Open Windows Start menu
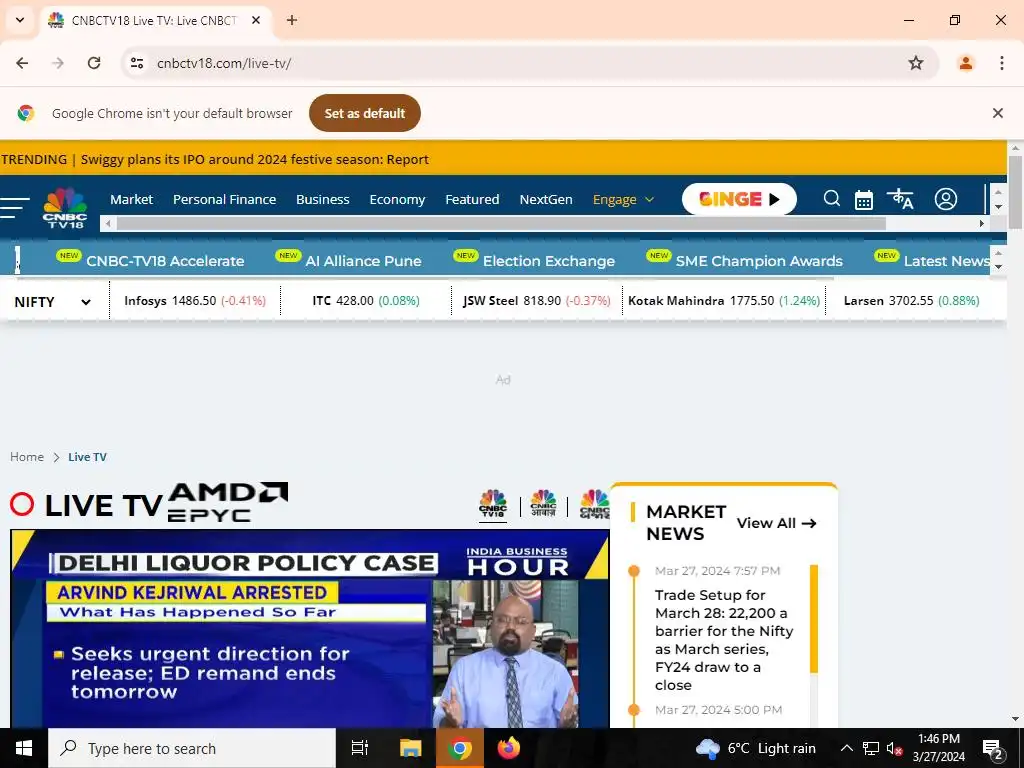This screenshot has width=1024, height=768. coord(24,748)
